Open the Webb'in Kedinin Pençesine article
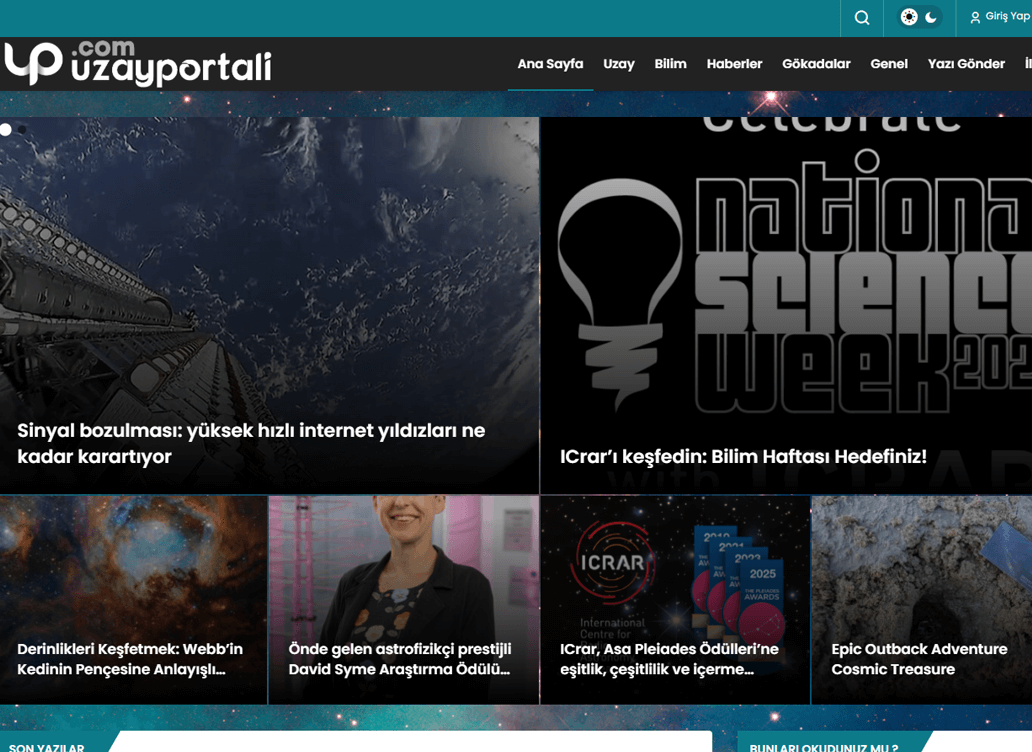 tap(130, 659)
